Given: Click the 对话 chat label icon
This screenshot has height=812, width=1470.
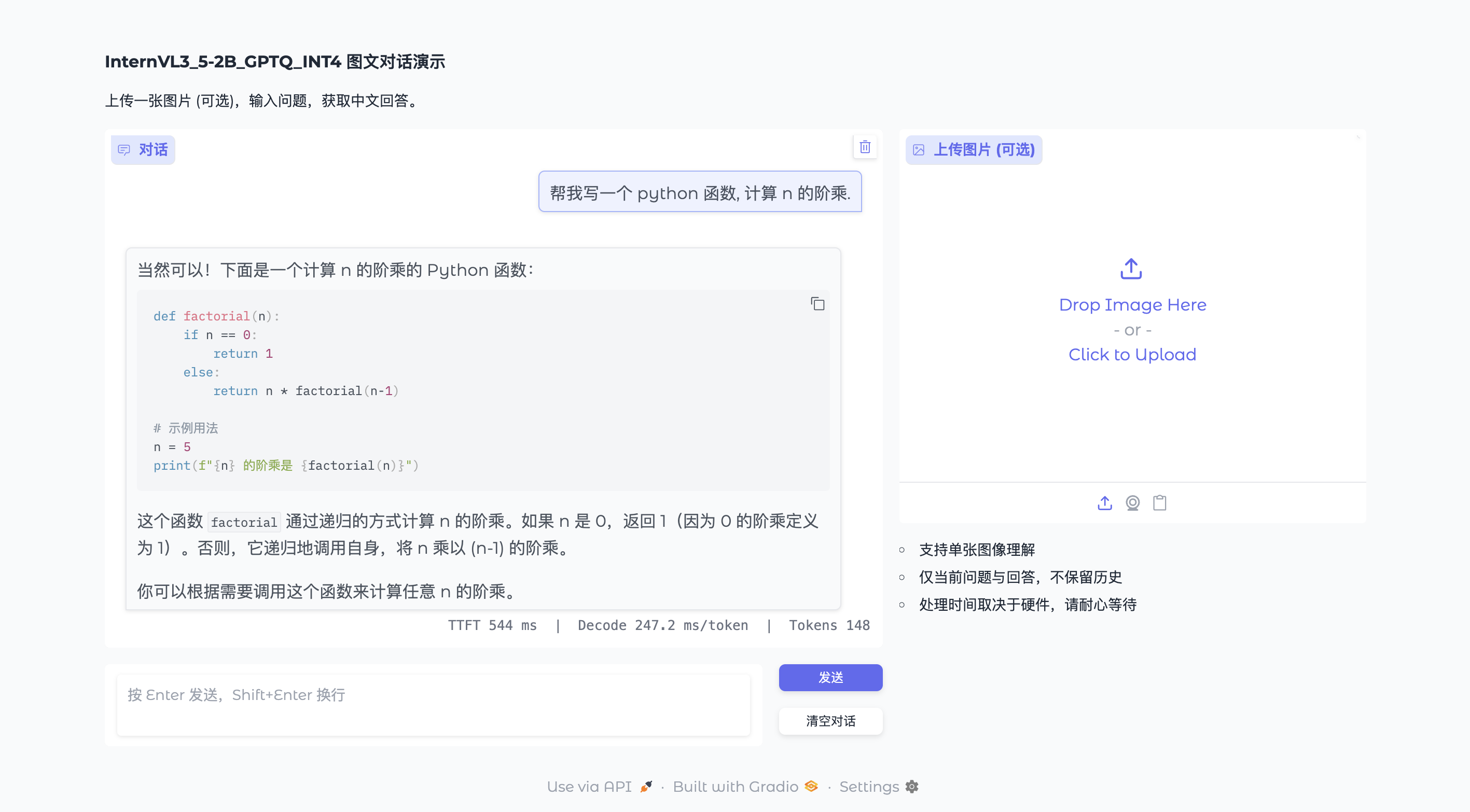Looking at the screenshot, I should point(124,150).
